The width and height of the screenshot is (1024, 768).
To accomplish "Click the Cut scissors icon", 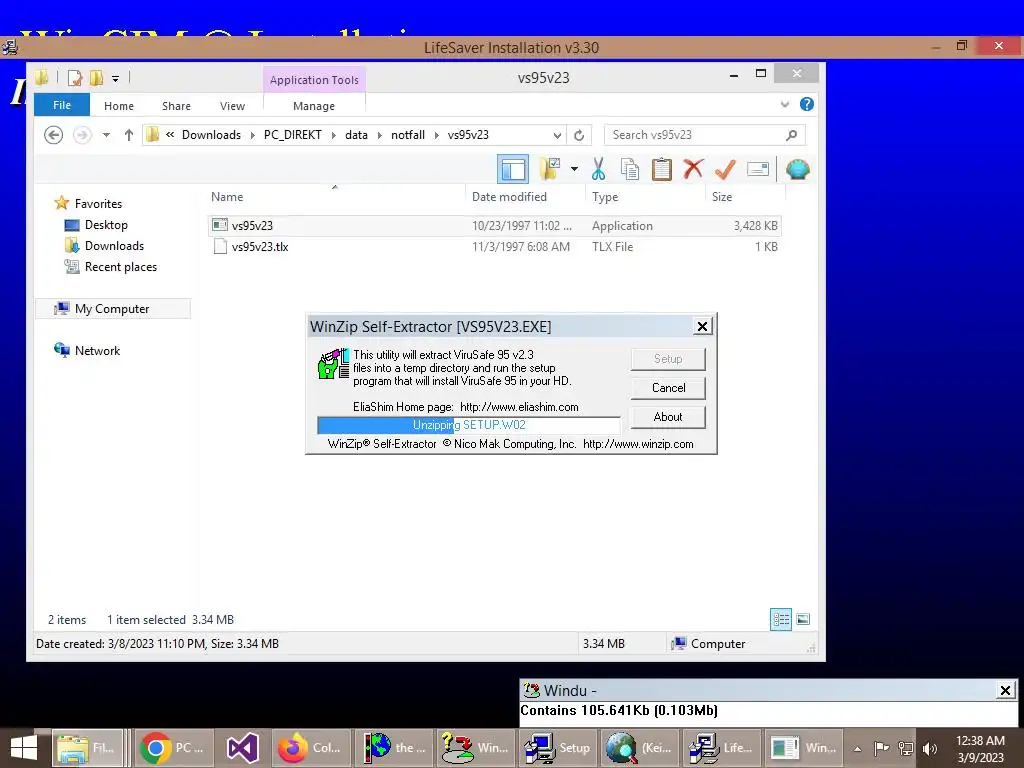I will [598, 169].
